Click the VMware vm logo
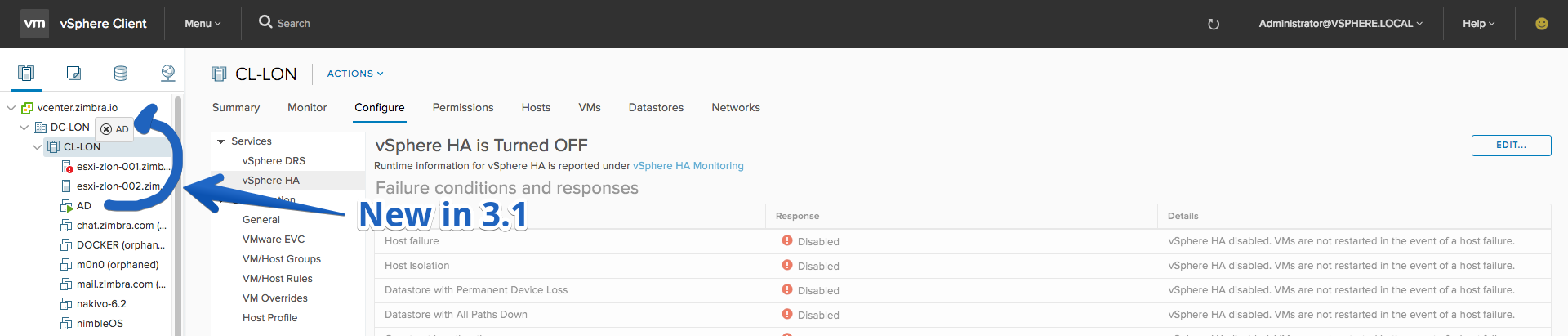1568x336 pixels. coord(34,24)
